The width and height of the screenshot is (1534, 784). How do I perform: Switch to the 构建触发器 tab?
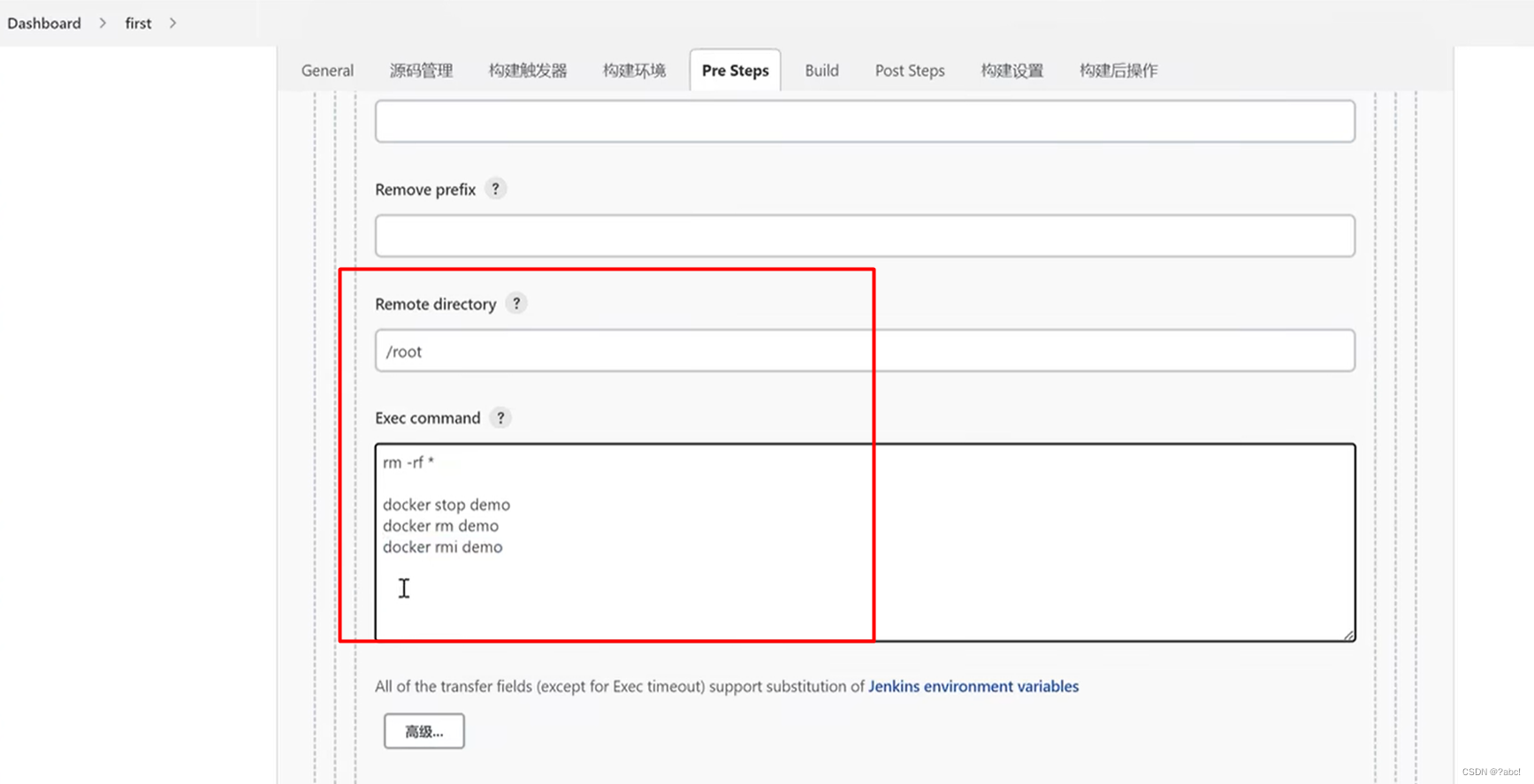coord(528,70)
